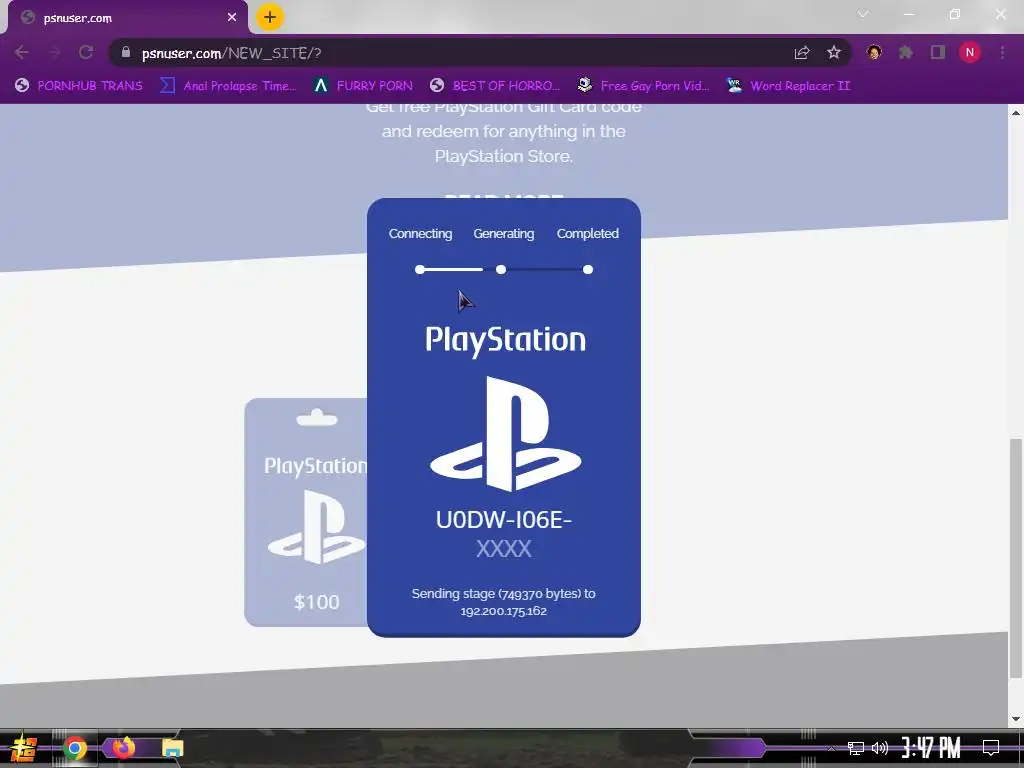
Task: Reload the page with refresh icon
Action: pyautogui.click(x=86, y=52)
